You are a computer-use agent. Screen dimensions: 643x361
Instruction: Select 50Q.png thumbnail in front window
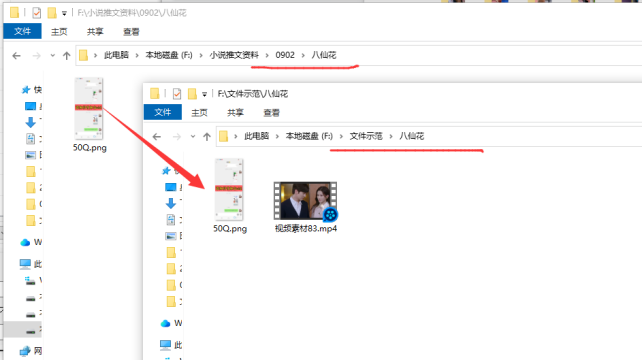229,190
